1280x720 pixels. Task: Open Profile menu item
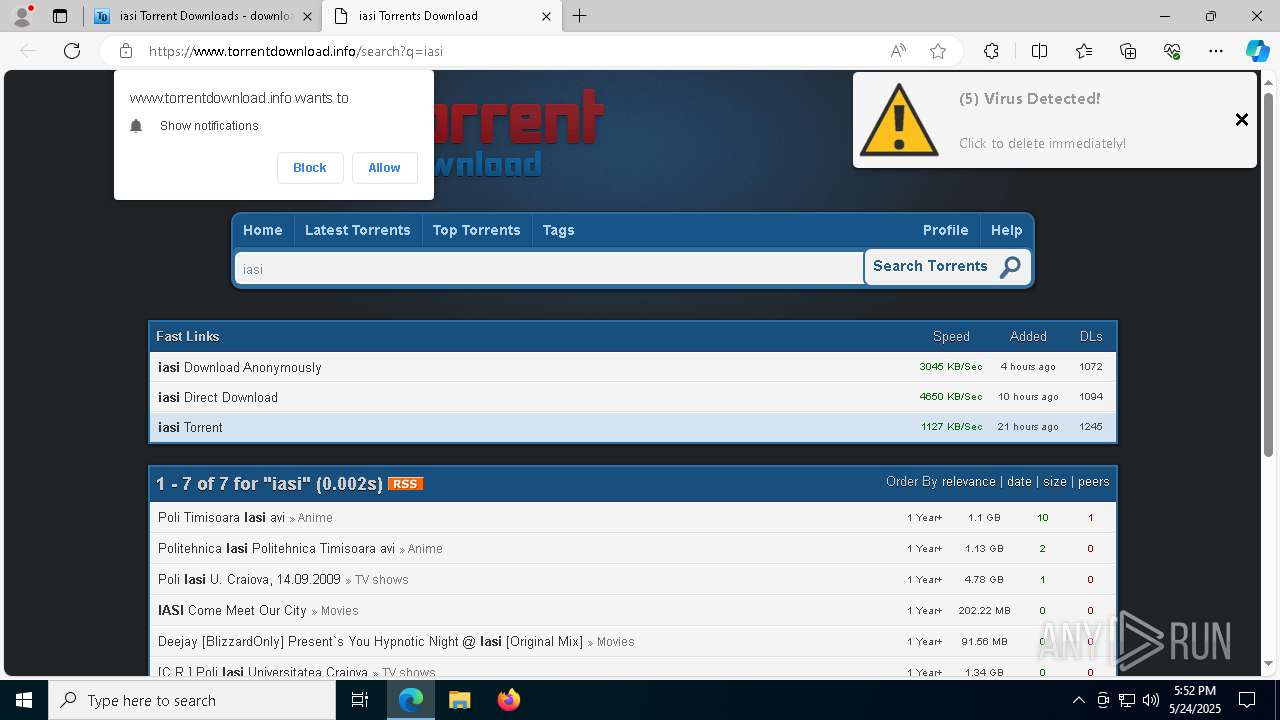945,230
